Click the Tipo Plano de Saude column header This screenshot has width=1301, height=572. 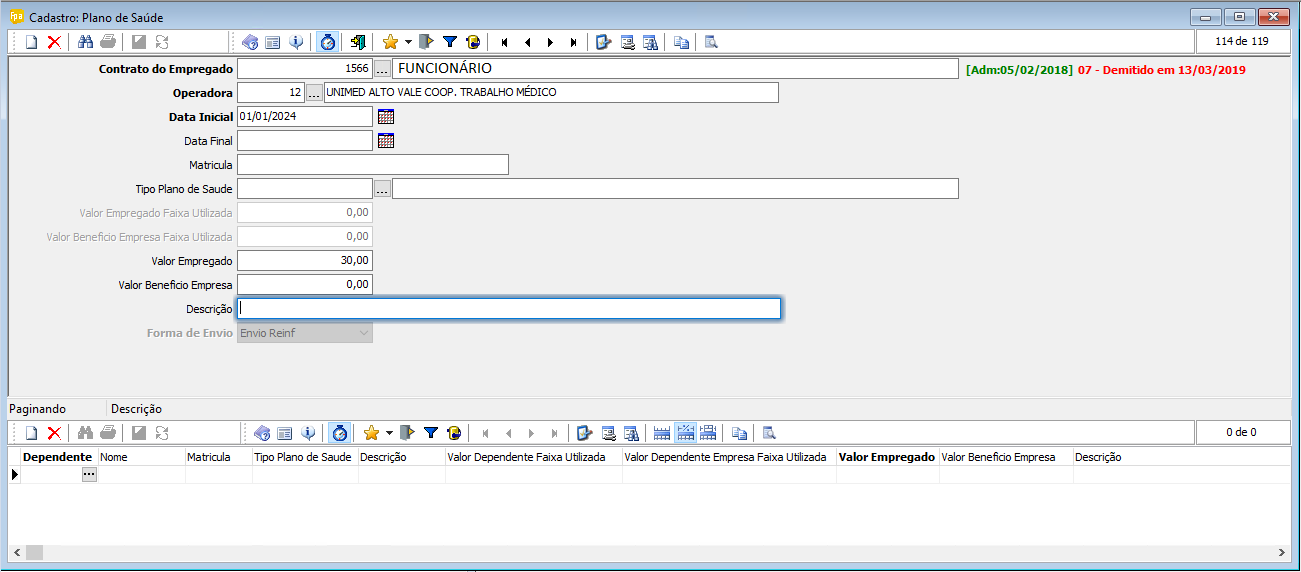[303, 457]
